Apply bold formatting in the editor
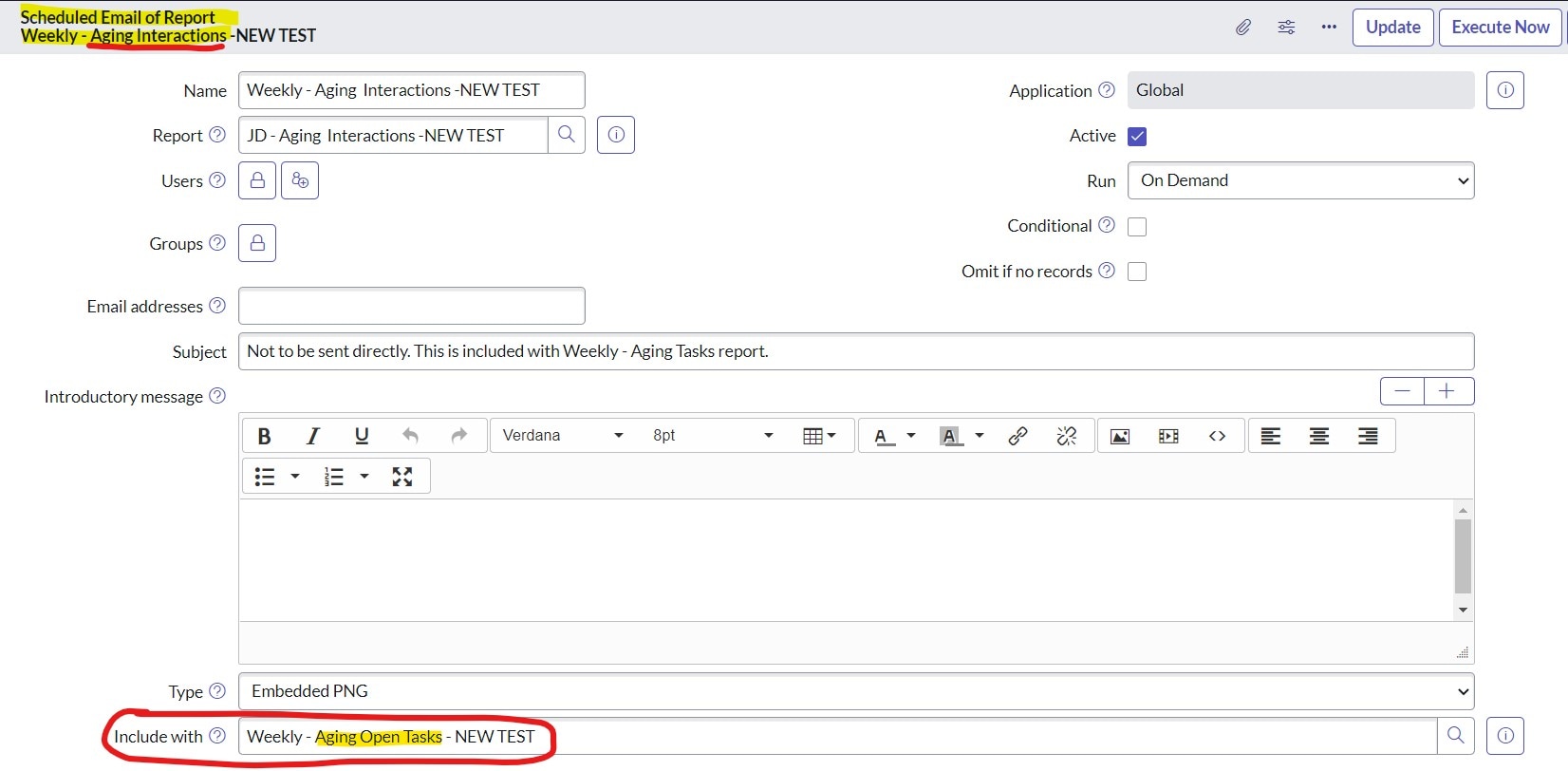Viewport: 1568px width, 771px height. 265,436
